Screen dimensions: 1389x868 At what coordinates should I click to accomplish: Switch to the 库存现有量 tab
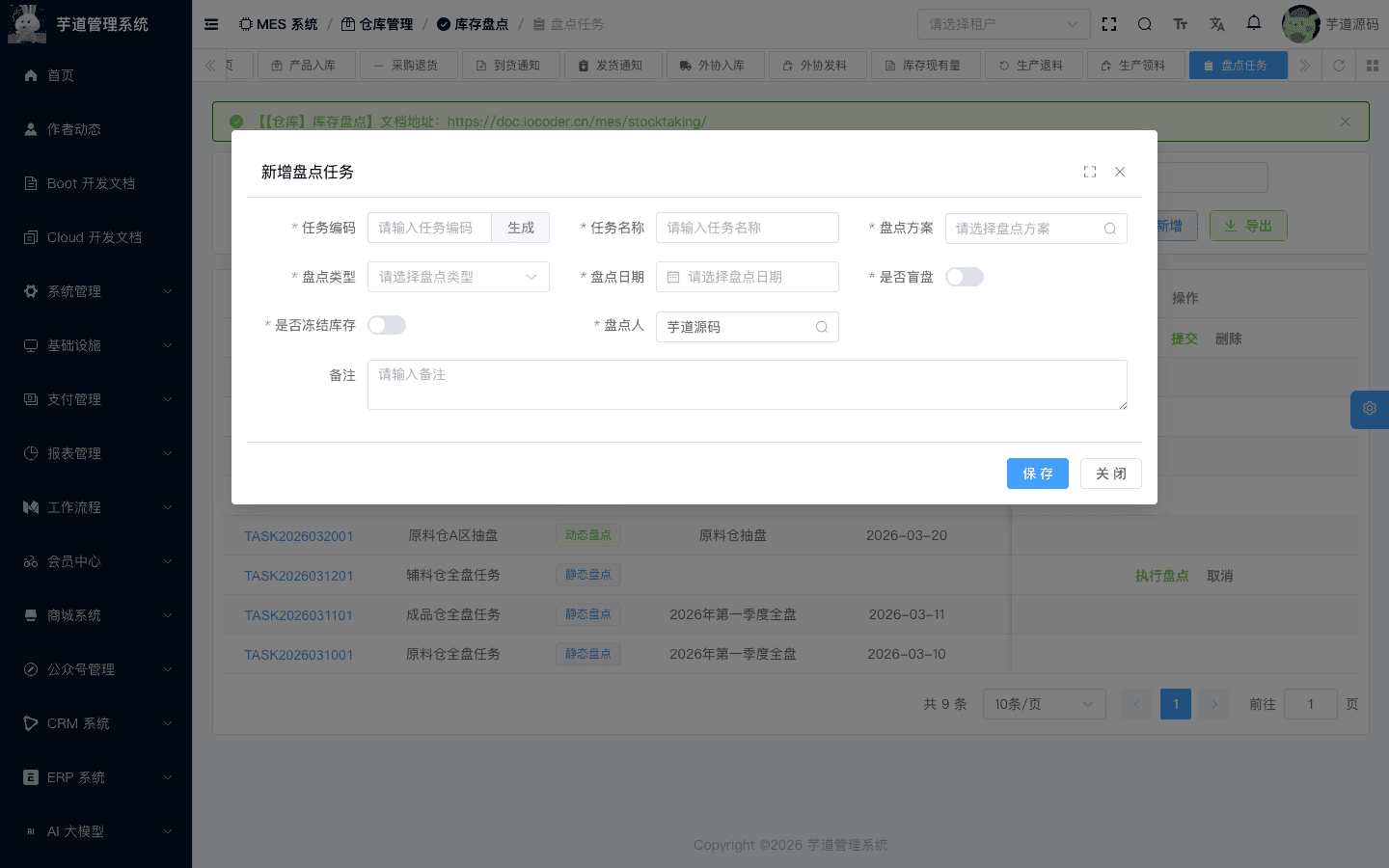click(925, 65)
